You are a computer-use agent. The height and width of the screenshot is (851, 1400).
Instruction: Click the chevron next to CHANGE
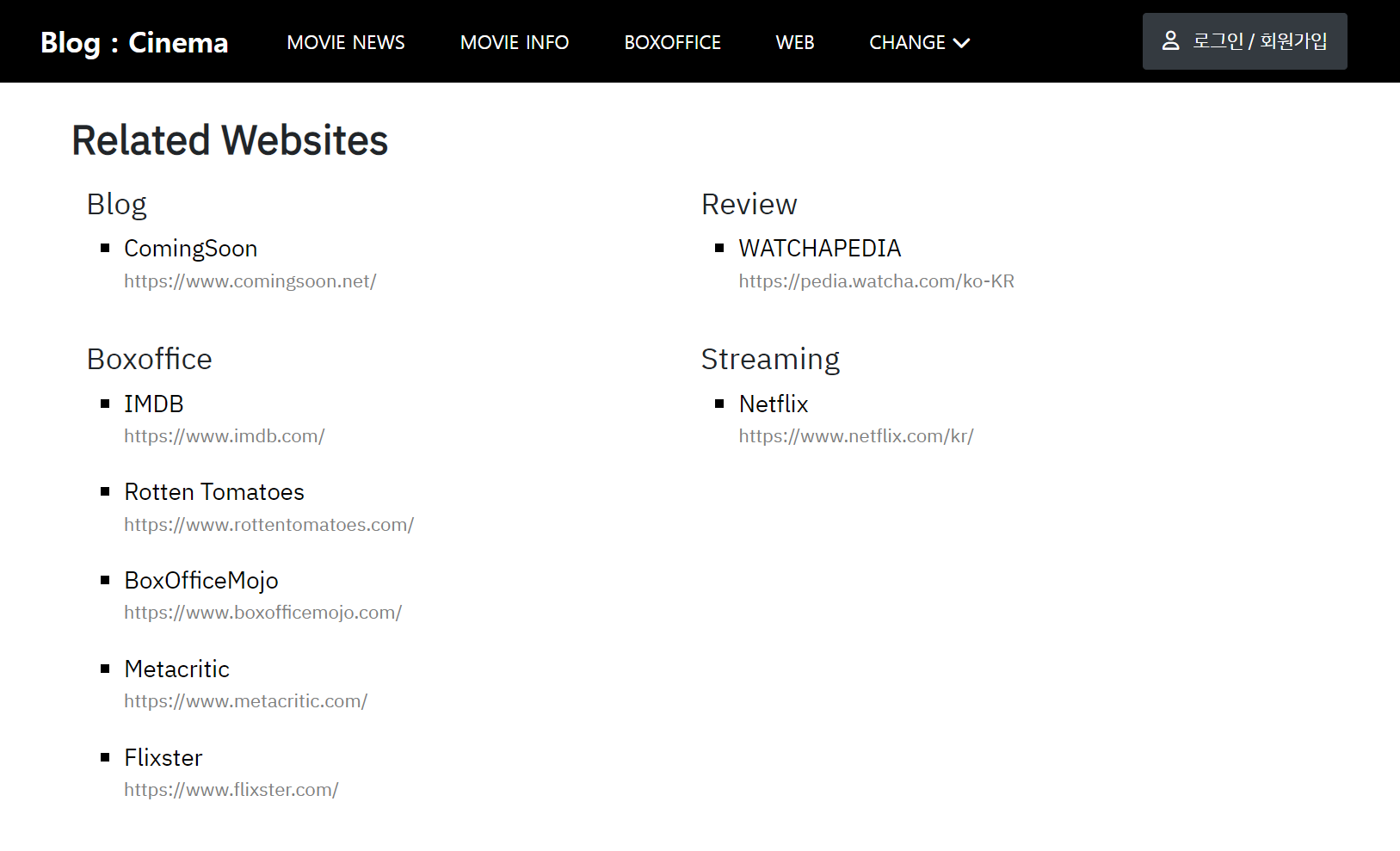[x=963, y=42]
